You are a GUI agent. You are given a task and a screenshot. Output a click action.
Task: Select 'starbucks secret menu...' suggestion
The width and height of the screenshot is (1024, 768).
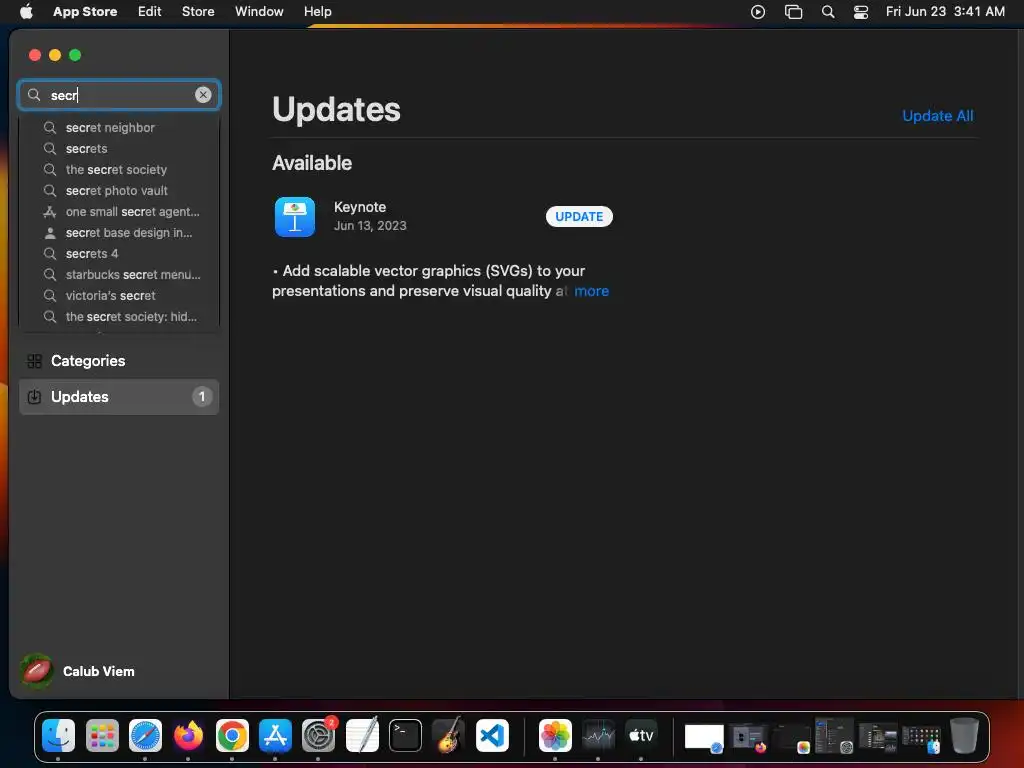(x=119, y=274)
